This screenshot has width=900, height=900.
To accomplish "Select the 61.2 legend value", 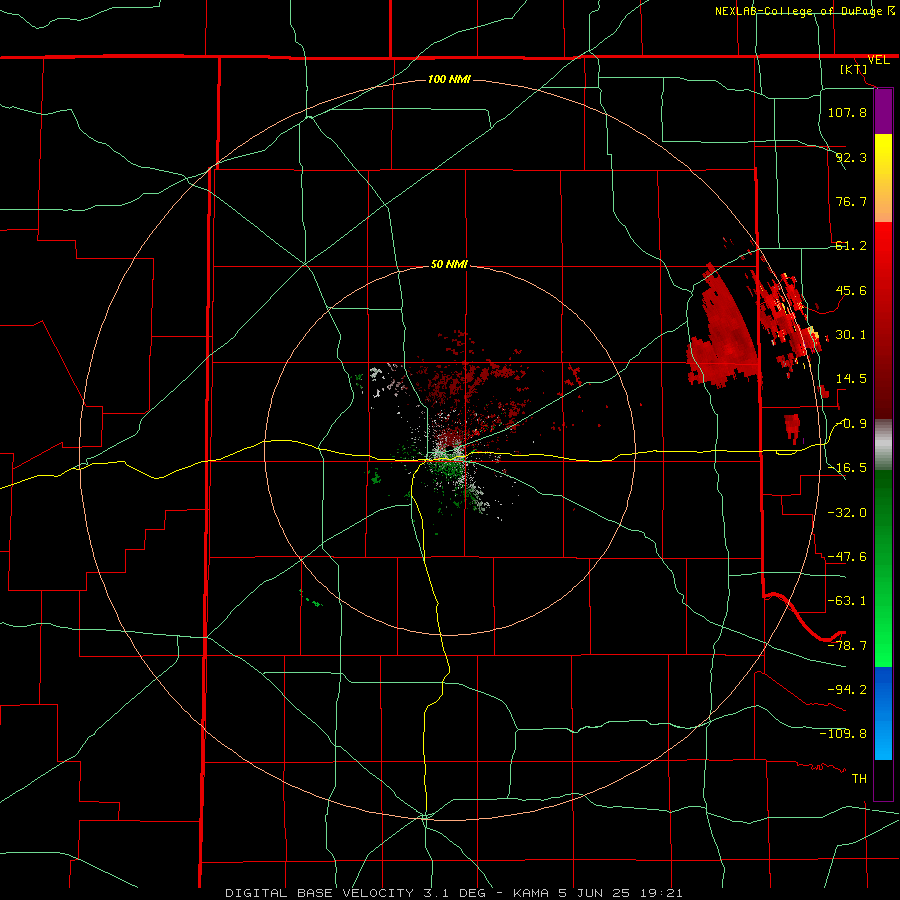I will (851, 246).
